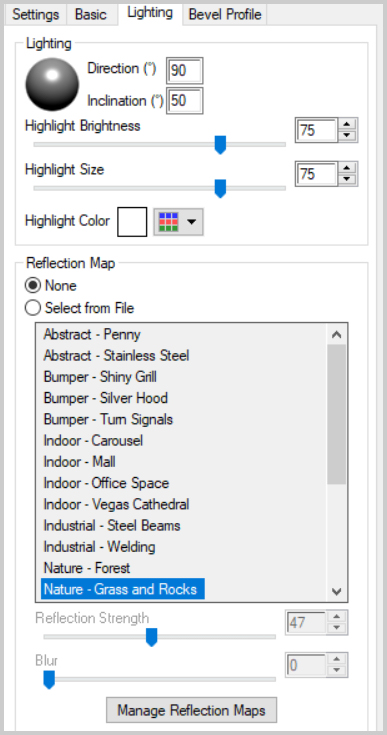Viewport: 387px width, 735px height.
Task: Click the reflection list scroll-down arrow
Action: click(x=336, y=591)
